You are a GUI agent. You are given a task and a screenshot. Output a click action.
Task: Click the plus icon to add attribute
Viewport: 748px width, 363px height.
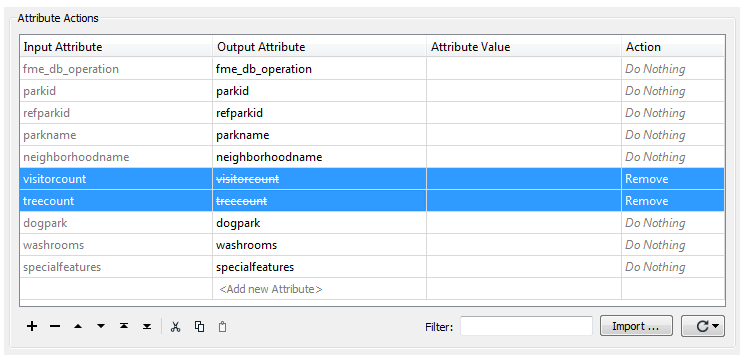pyautogui.click(x=31, y=326)
